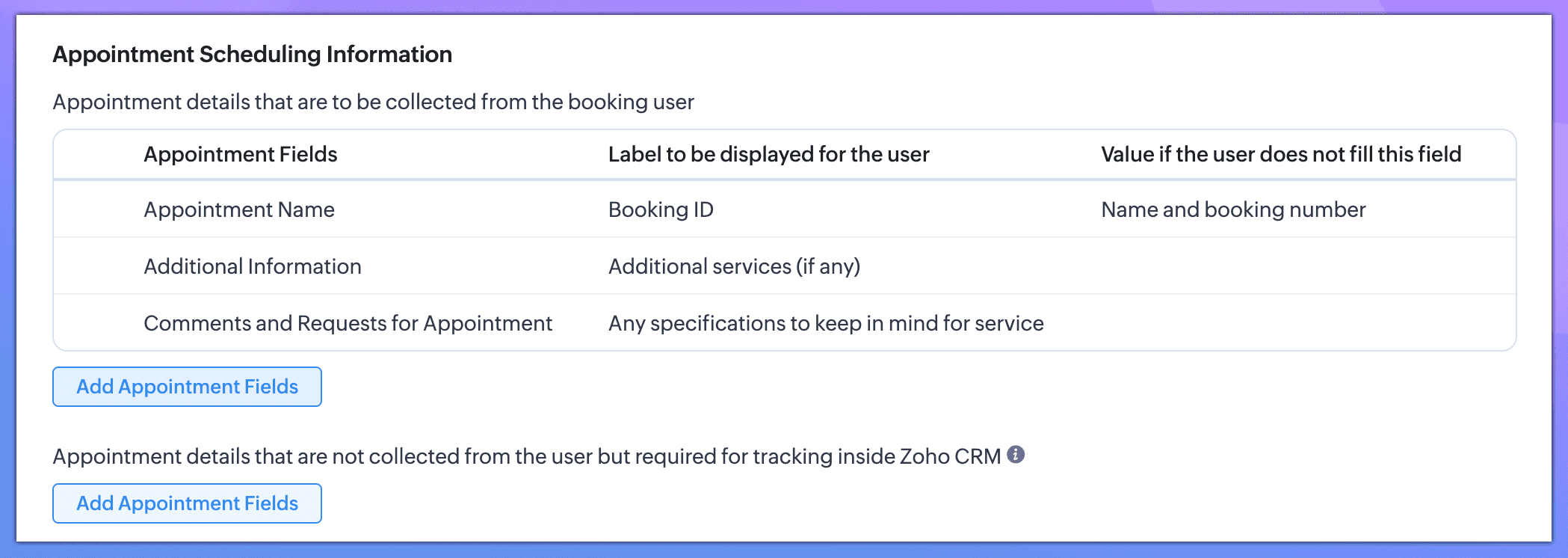
Task: Click the Appointment Scheduling Information heading
Action: click(x=253, y=55)
